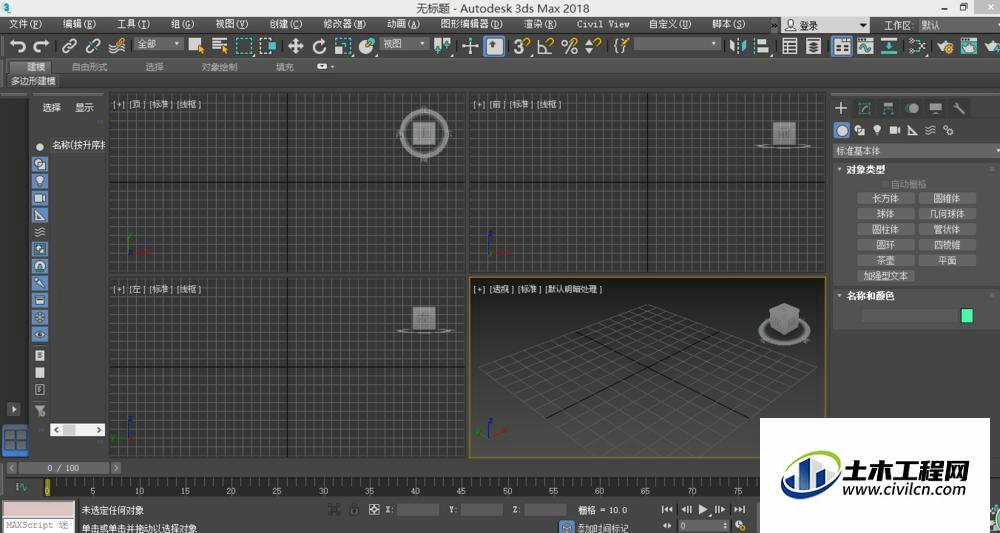1000x533 pixels.
Task: Open the '标准基本体' category dropdown
Action: pyautogui.click(x=916, y=151)
